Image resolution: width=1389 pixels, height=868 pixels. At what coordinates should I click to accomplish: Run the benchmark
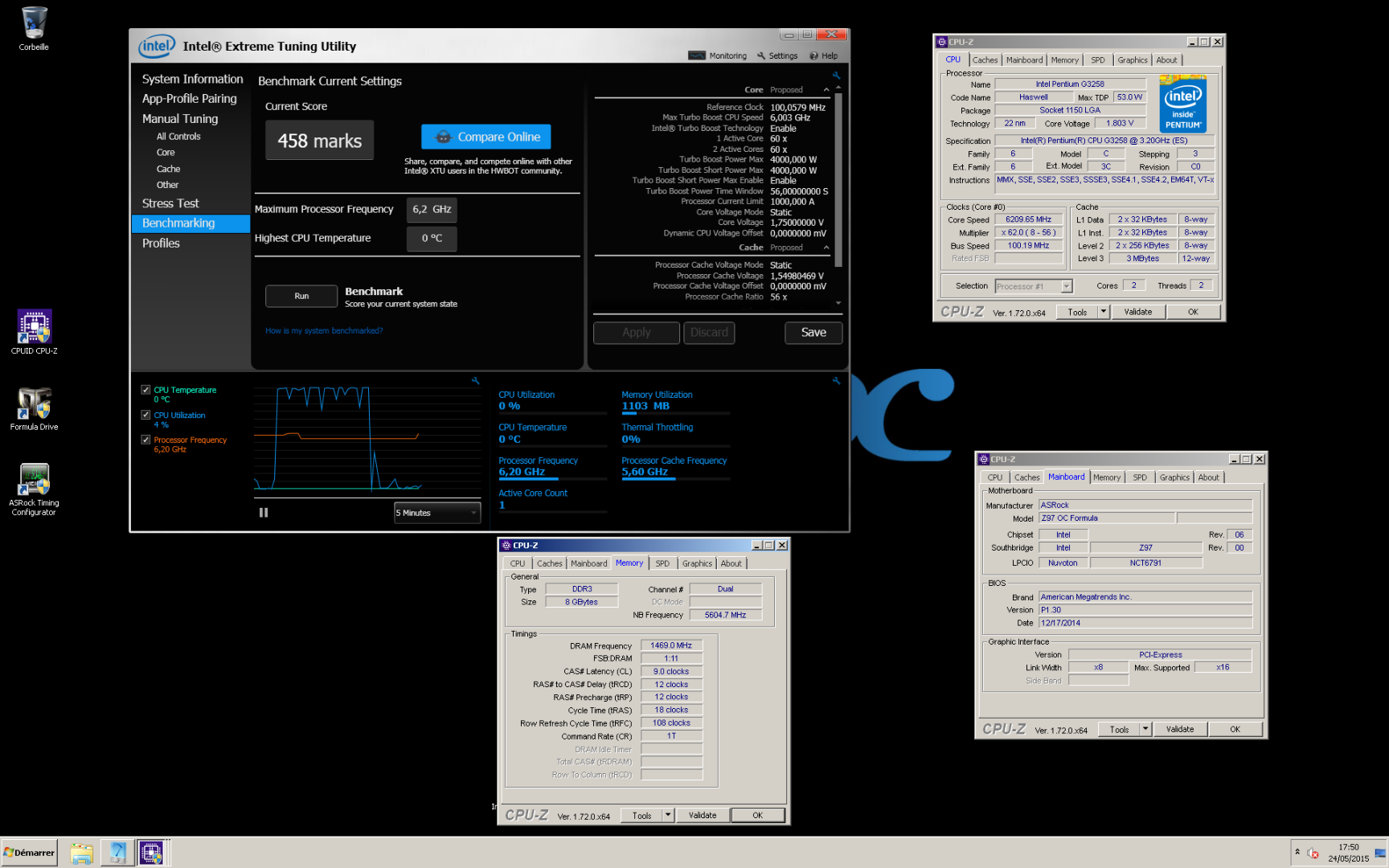click(301, 296)
